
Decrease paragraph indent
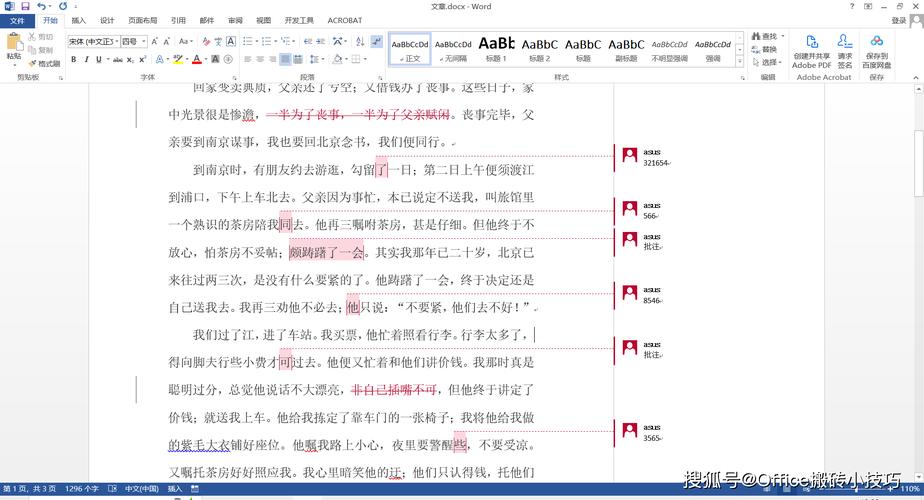click(x=308, y=41)
